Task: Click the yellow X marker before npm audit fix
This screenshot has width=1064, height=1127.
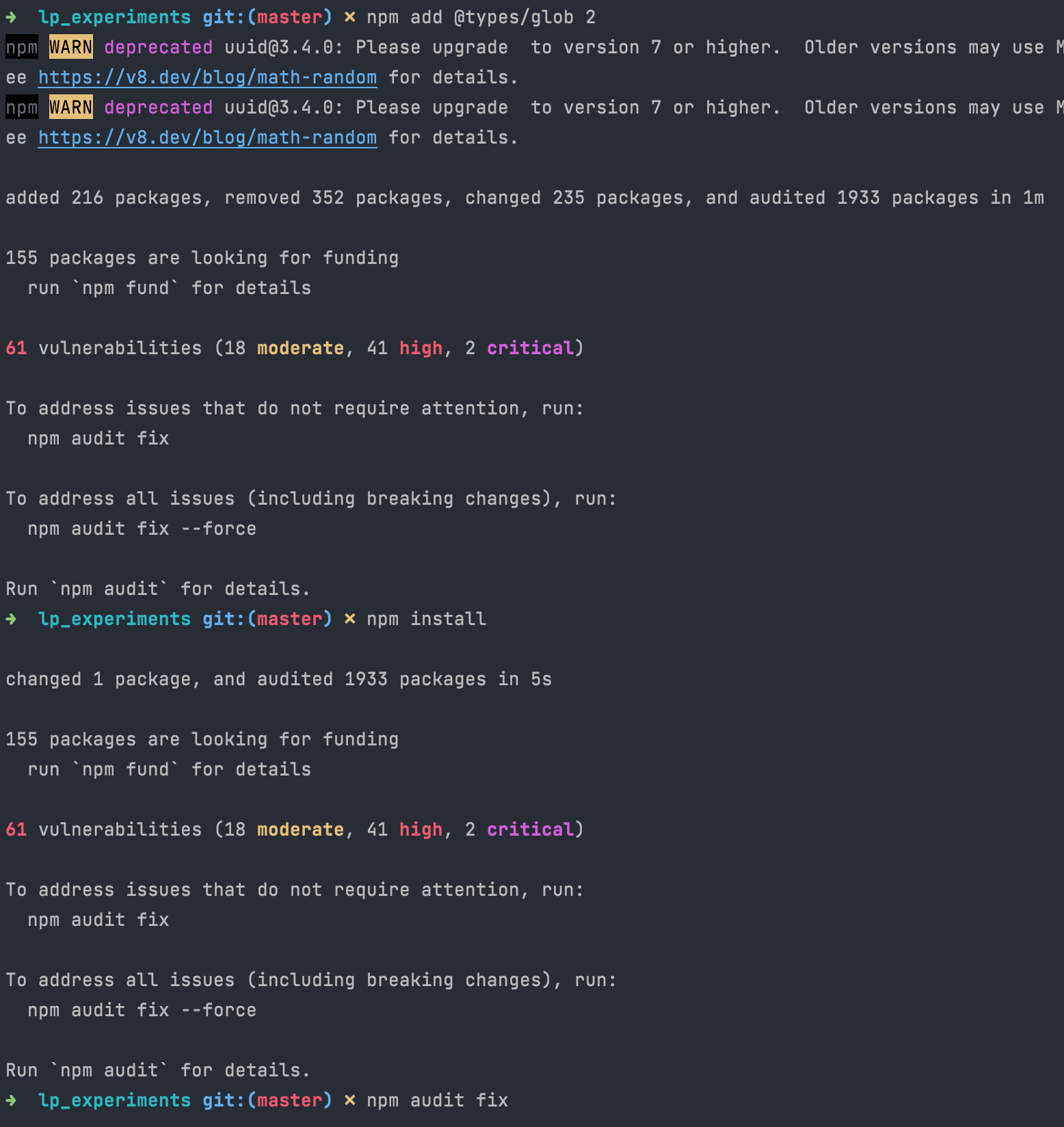Action: 349,1100
